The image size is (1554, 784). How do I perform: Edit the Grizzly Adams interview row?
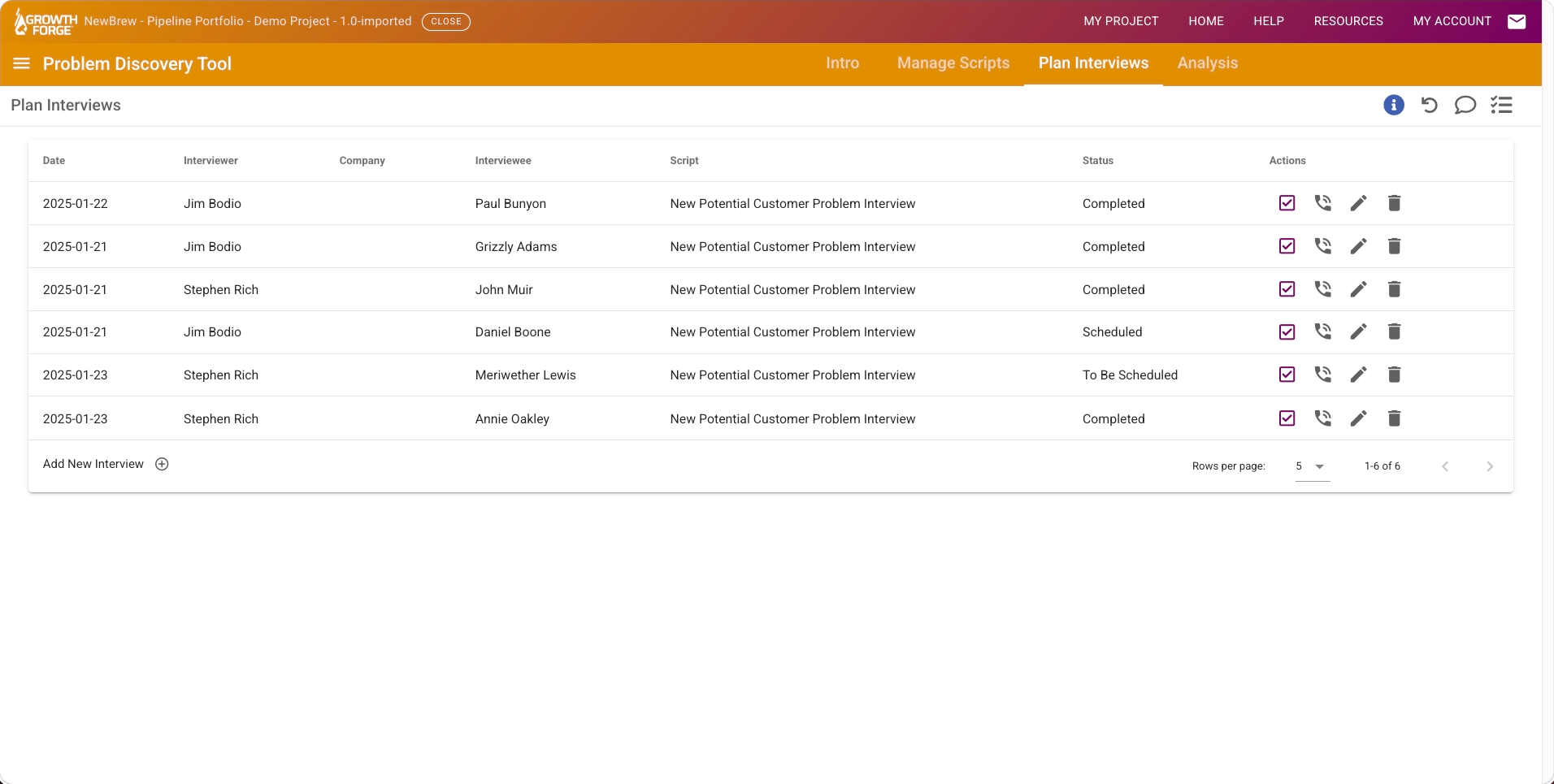point(1359,246)
